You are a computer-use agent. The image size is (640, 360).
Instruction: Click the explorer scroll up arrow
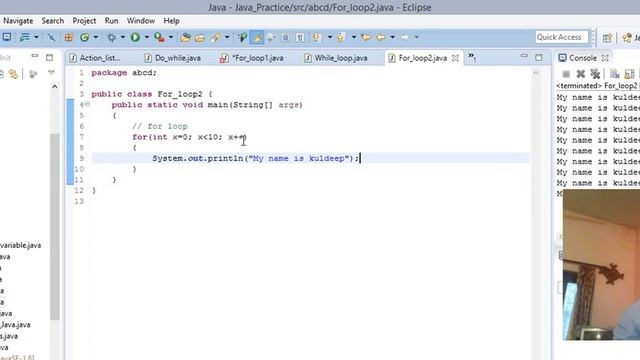tap(55, 86)
